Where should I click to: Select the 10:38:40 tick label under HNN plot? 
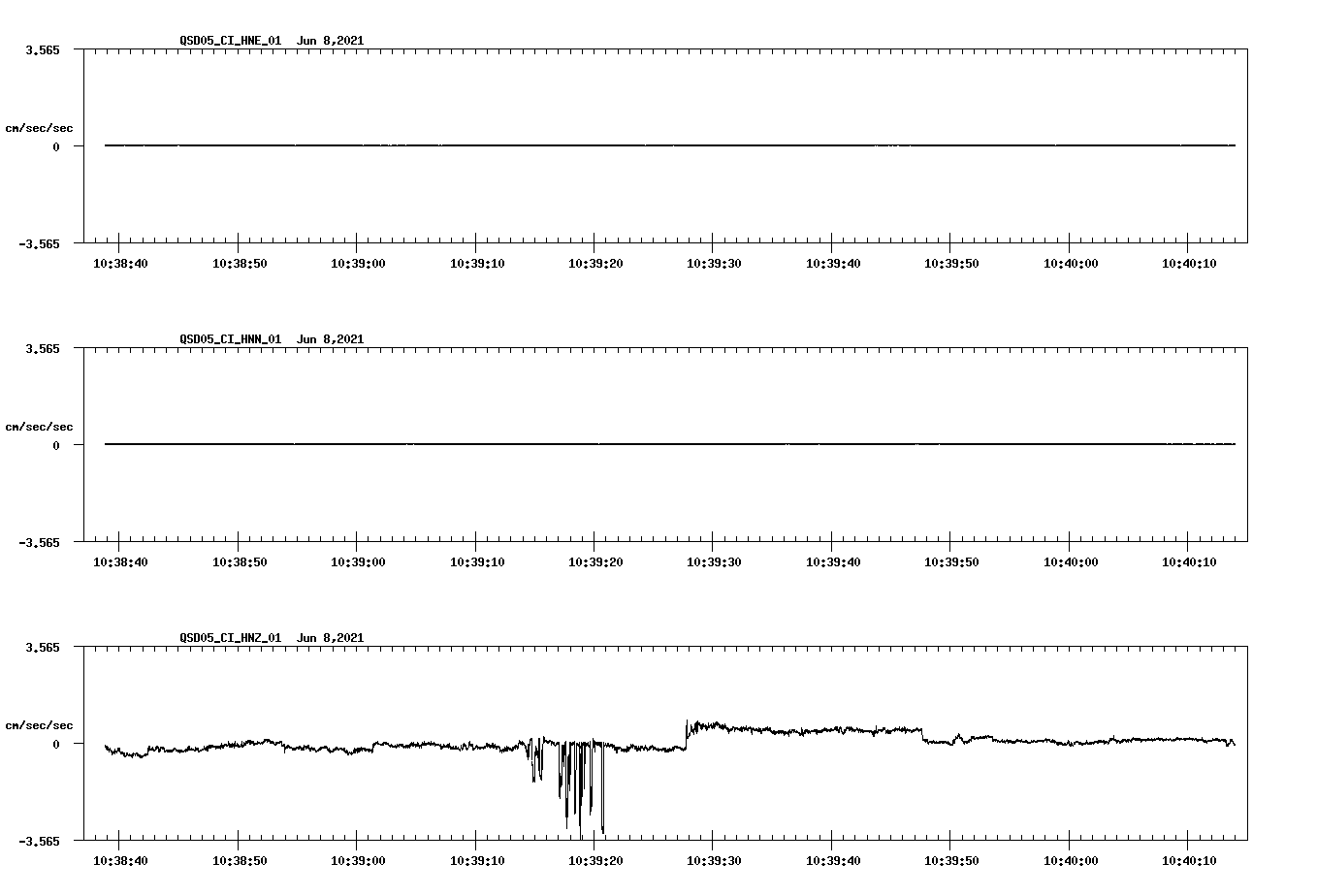click(x=120, y=562)
